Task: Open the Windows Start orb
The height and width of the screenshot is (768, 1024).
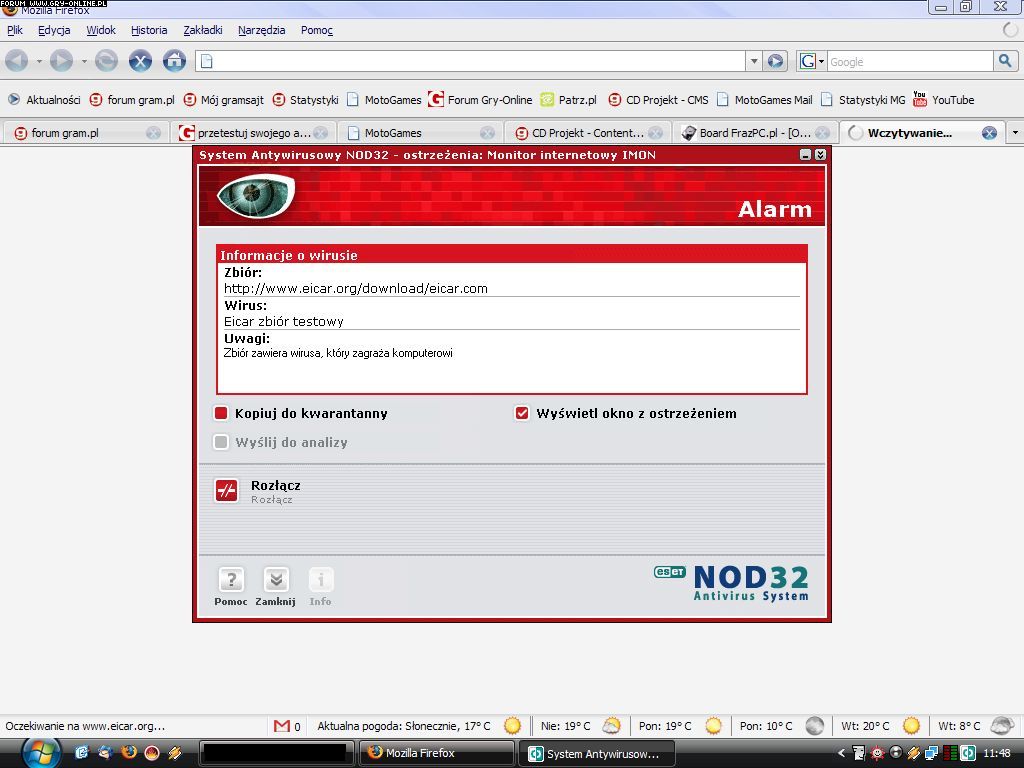Action: click(41, 753)
